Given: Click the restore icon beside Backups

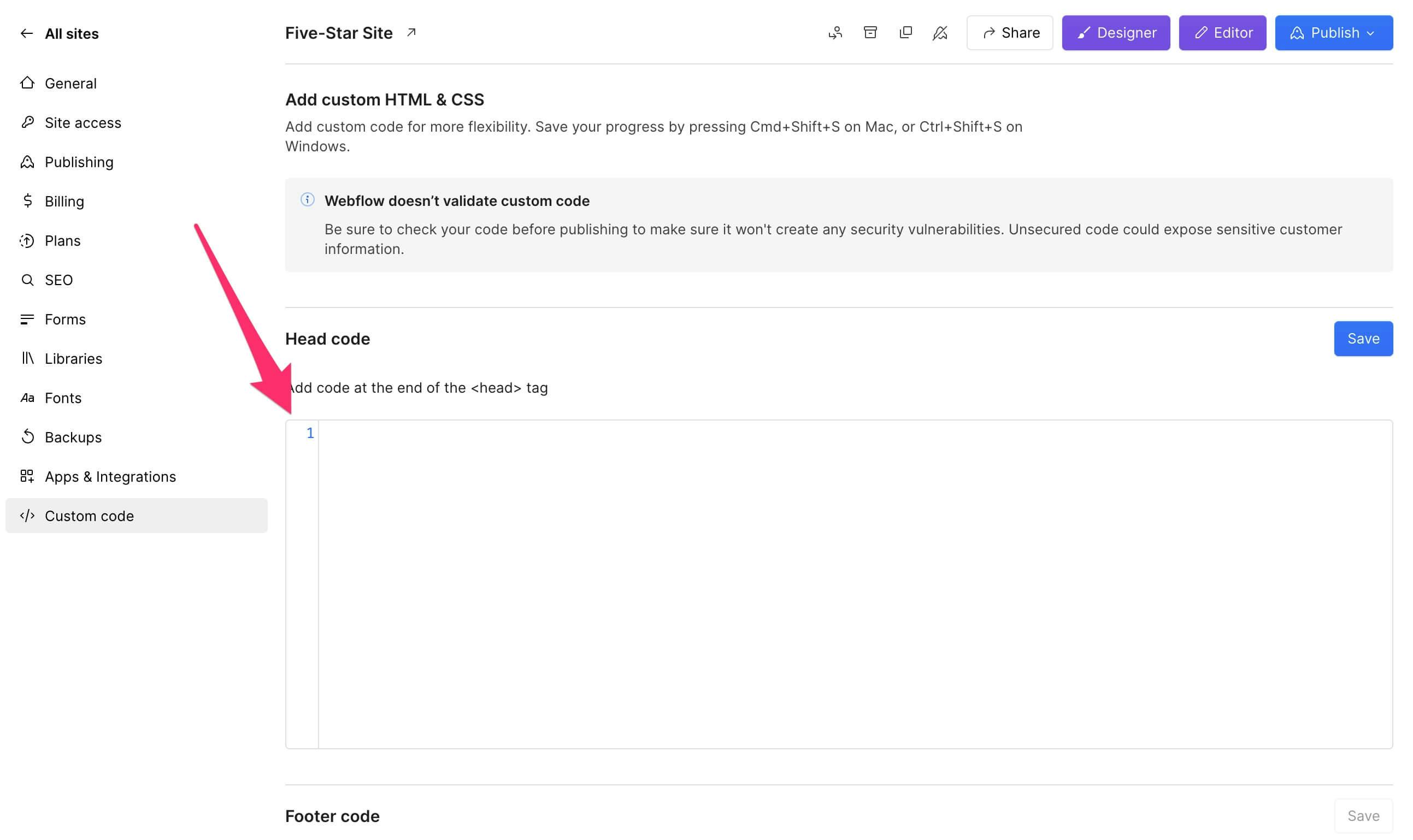Looking at the screenshot, I should [27, 436].
